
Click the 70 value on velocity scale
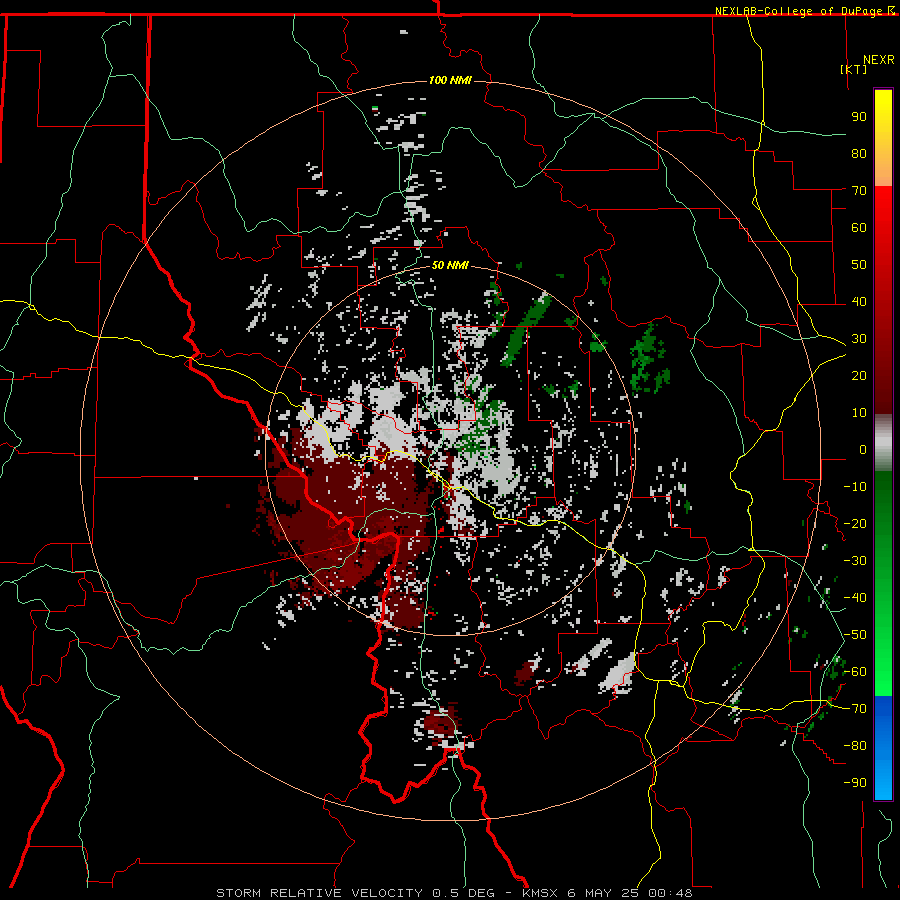click(x=859, y=191)
